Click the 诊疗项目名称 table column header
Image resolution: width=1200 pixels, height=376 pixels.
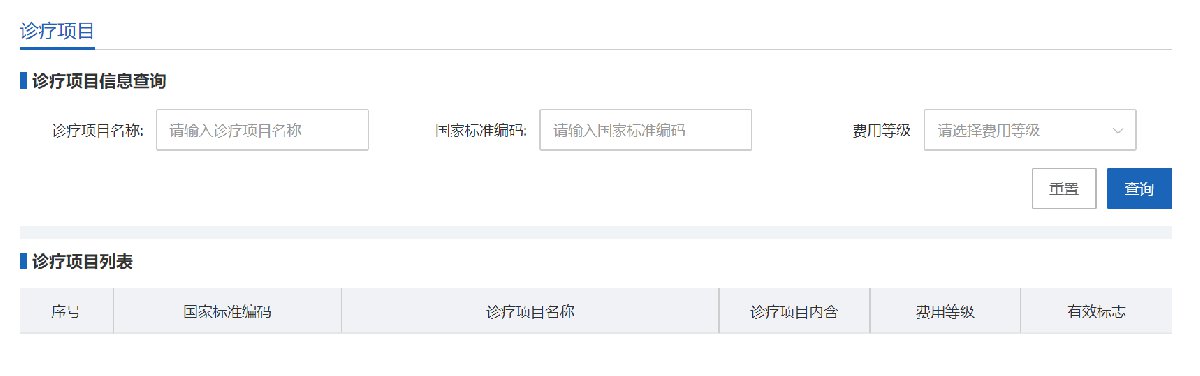tap(530, 311)
